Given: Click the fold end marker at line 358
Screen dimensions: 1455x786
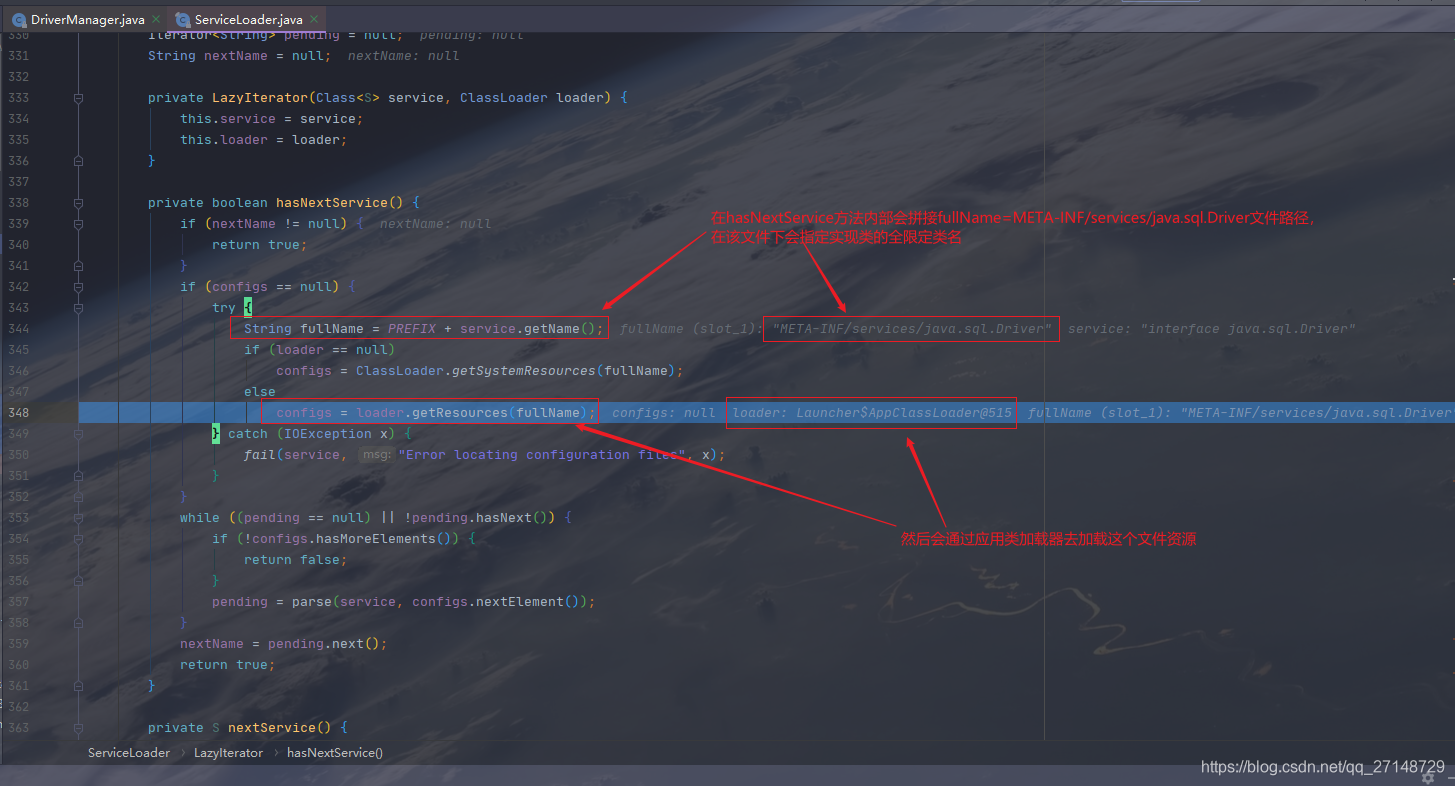Looking at the screenshot, I should click(78, 623).
